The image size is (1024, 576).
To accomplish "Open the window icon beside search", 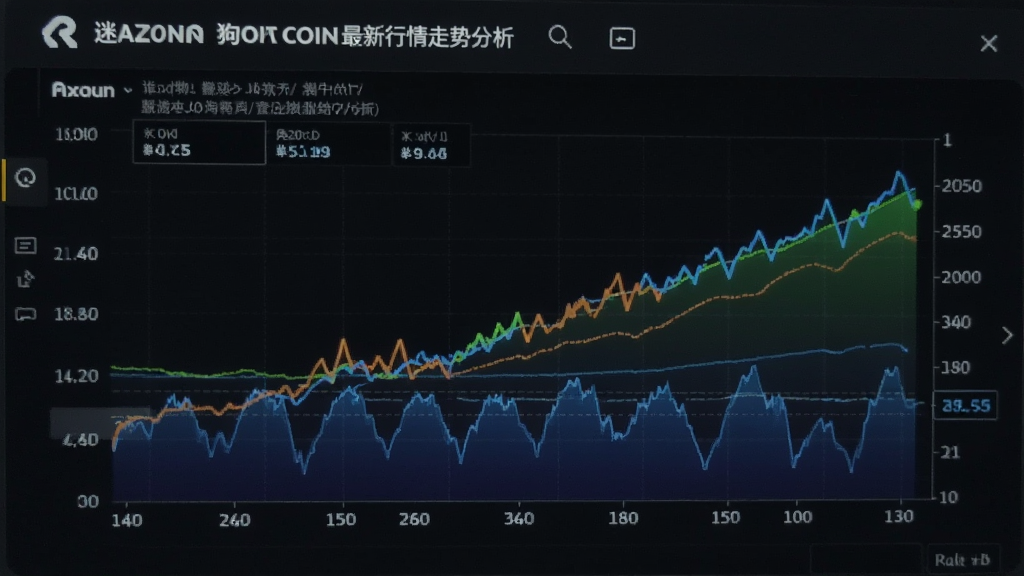I will [x=622, y=38].
